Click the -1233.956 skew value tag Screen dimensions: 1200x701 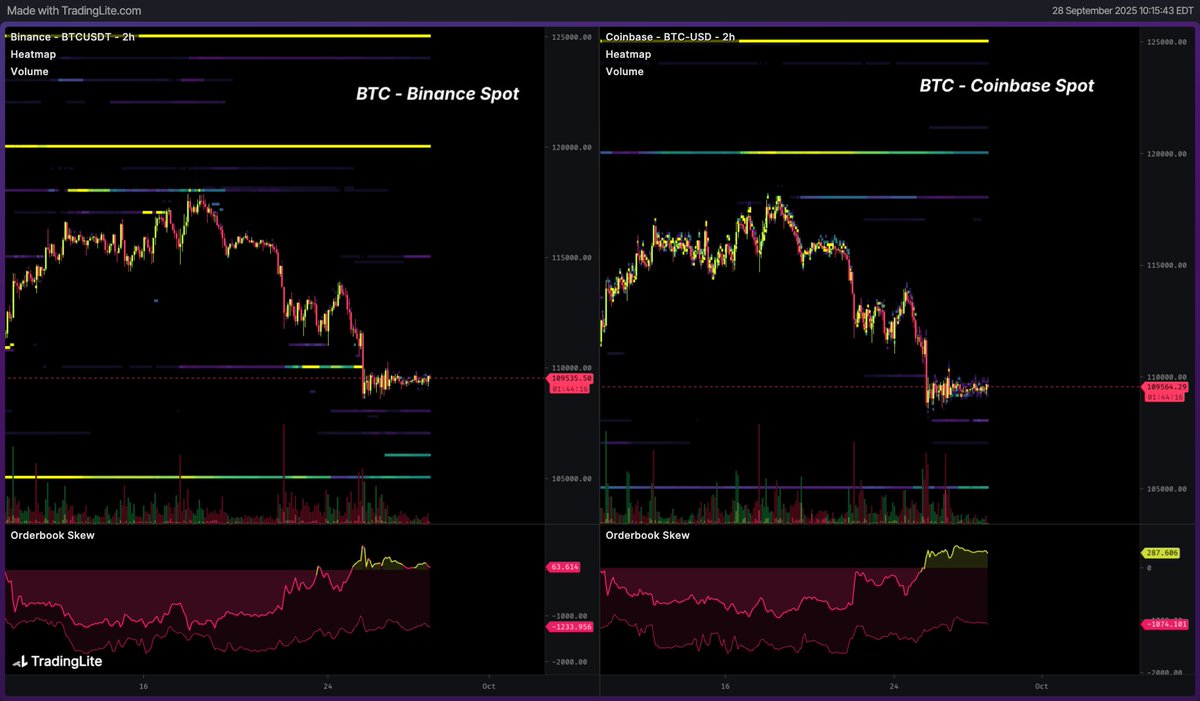570,626
